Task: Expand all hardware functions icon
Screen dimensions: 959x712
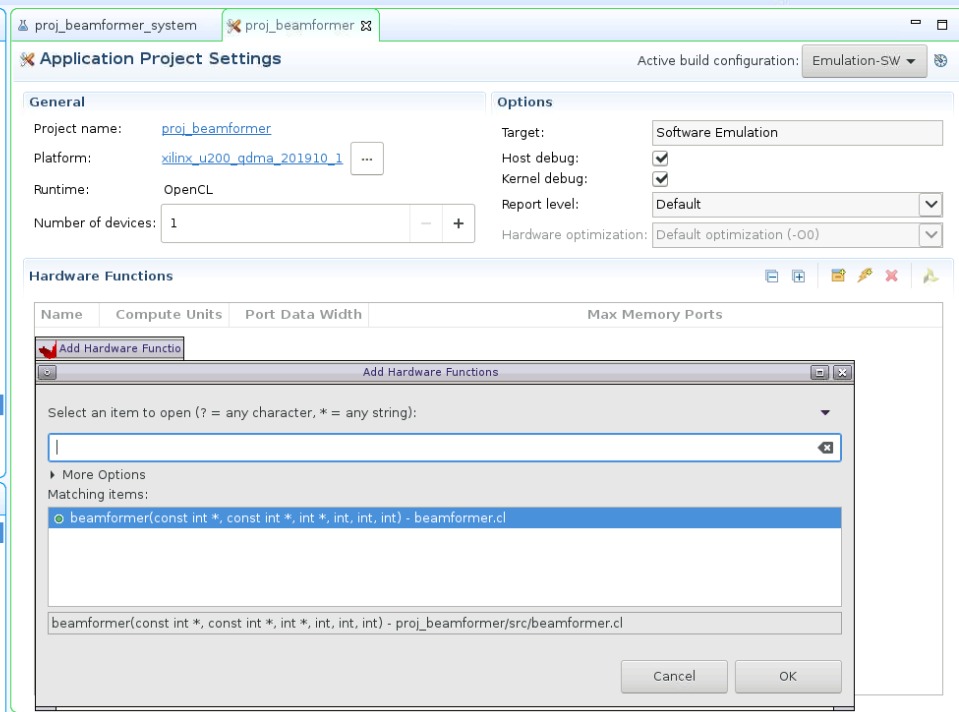Action: point(798,276)
